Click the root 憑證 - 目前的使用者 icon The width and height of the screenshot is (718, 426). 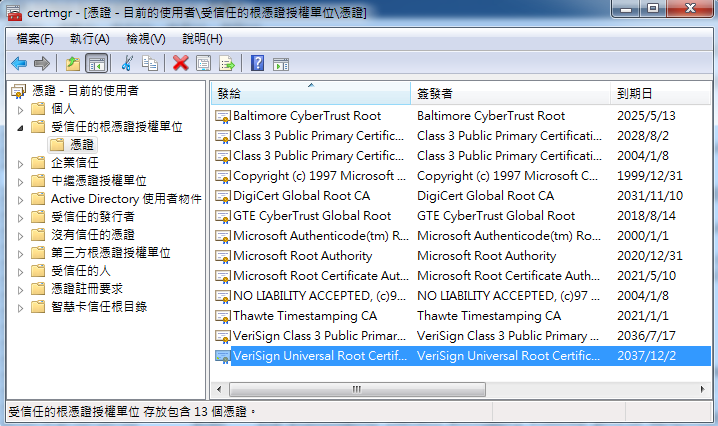(x=19, y=91)
